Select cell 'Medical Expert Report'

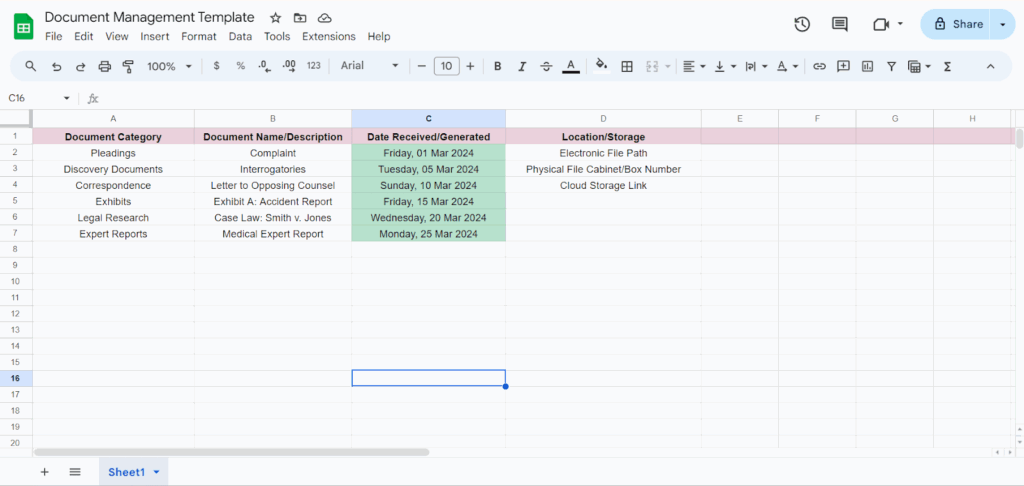272,234
